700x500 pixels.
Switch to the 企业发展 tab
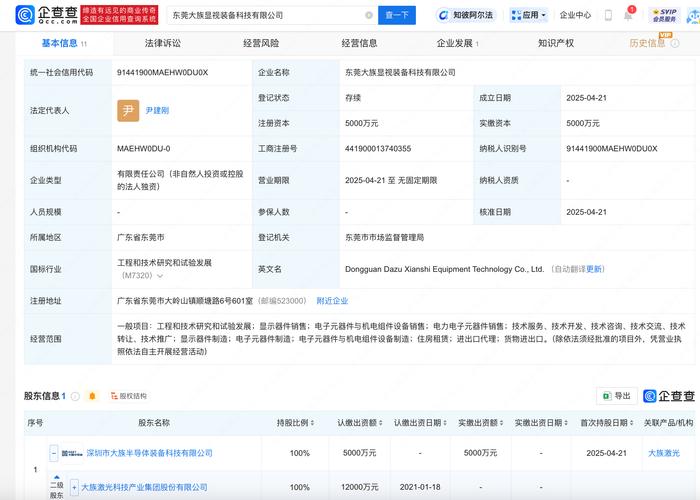[x=458, y=43]
